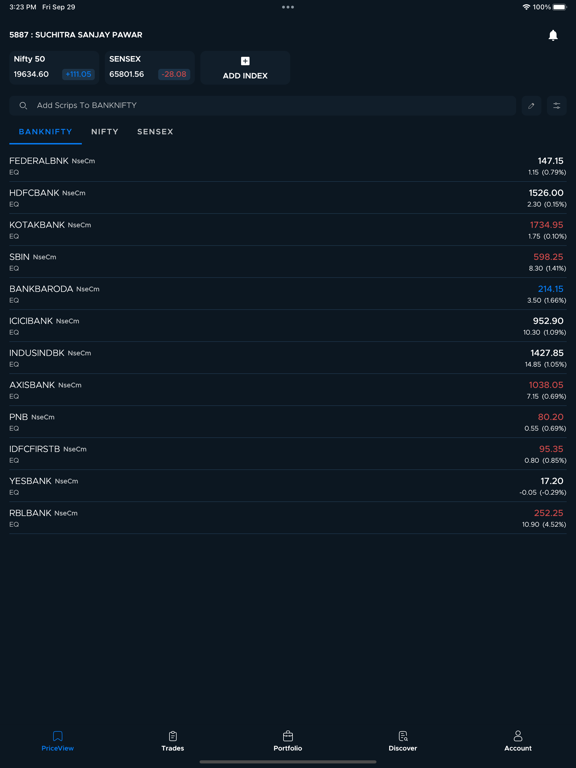Select the KOTAKBANK scrip name
This screenshot has height=768, width=576.
[37, 225]
